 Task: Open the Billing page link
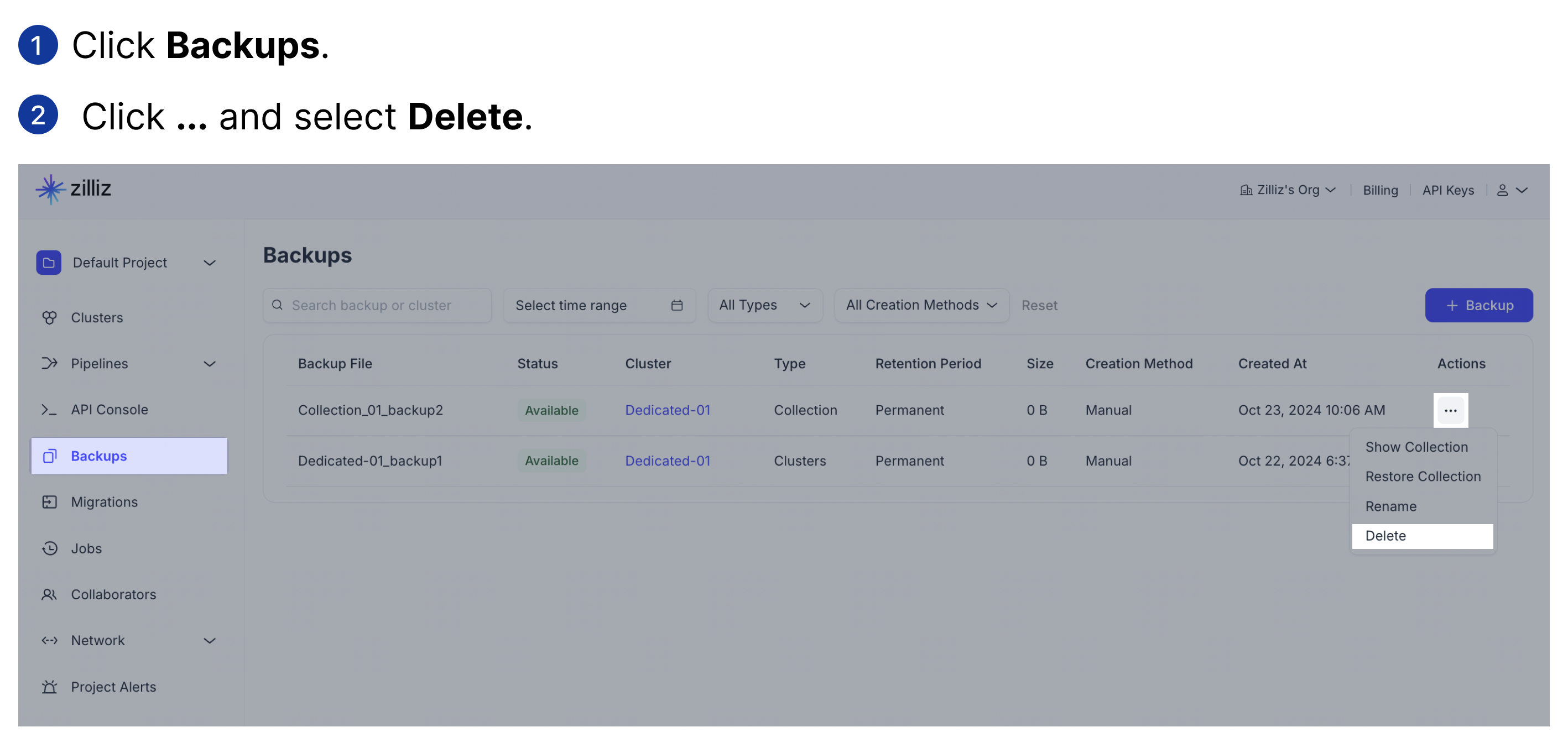(x=1380, y=191)
